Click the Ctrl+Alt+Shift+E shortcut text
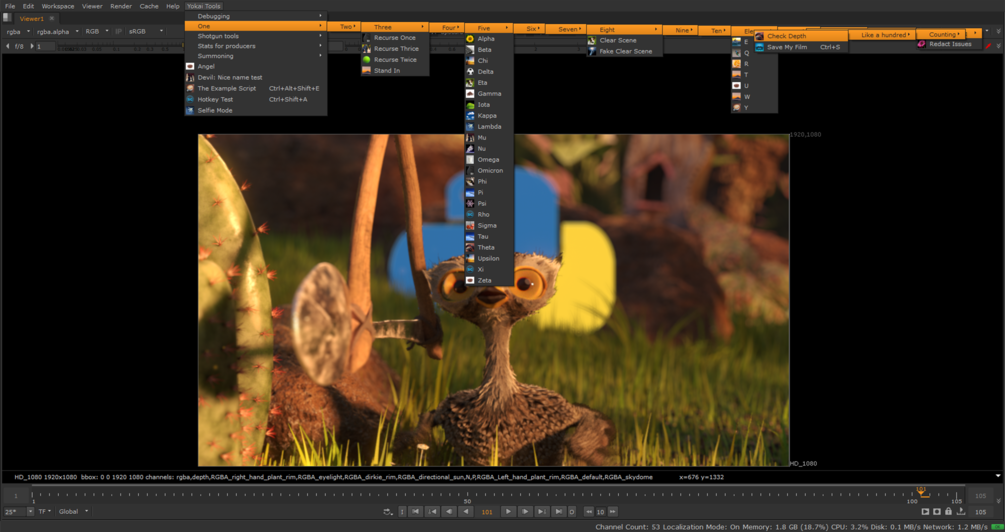Viewport: 1005px width, 532px height. coord(294,88)
